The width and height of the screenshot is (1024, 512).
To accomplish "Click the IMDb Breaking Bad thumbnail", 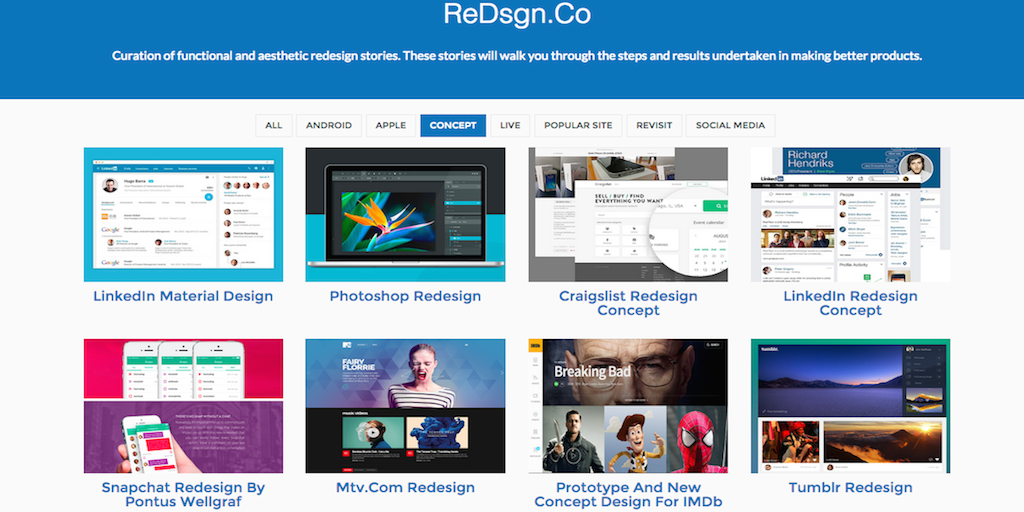I will coord(628,406).
